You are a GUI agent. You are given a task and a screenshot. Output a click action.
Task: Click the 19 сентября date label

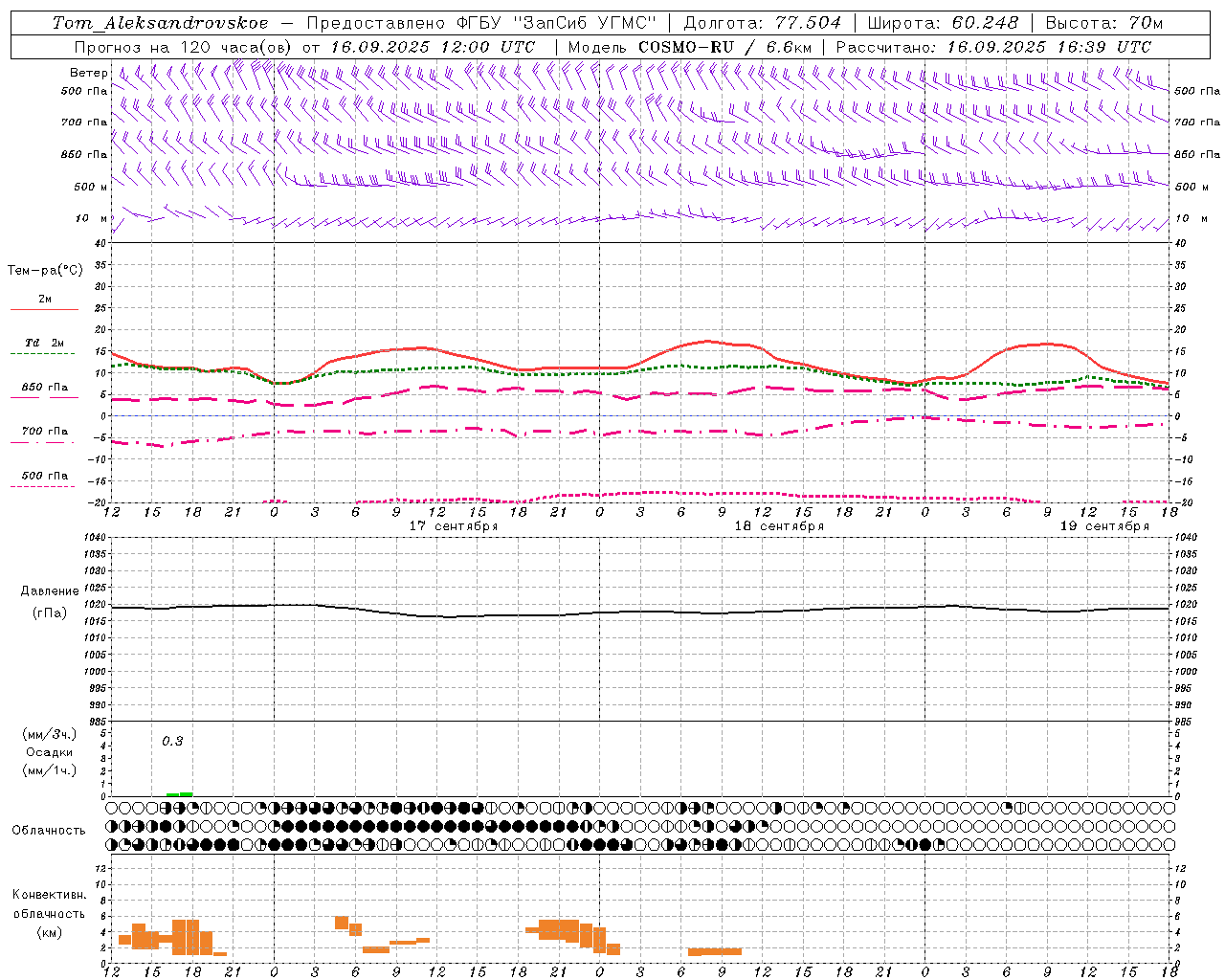[x=1104, y=526]
